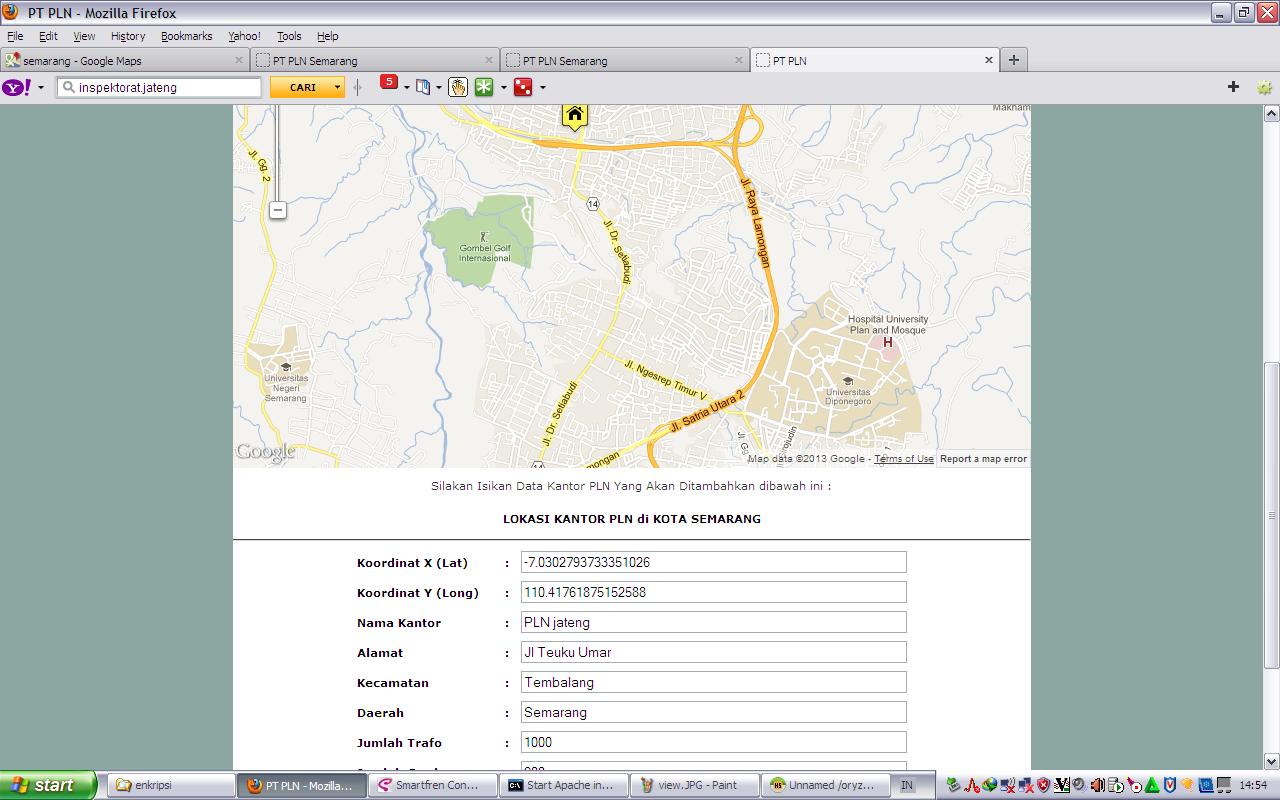The image size is (1280, 800).
Task: Open a new browser tab
Action: click(x=1013, y=60)
